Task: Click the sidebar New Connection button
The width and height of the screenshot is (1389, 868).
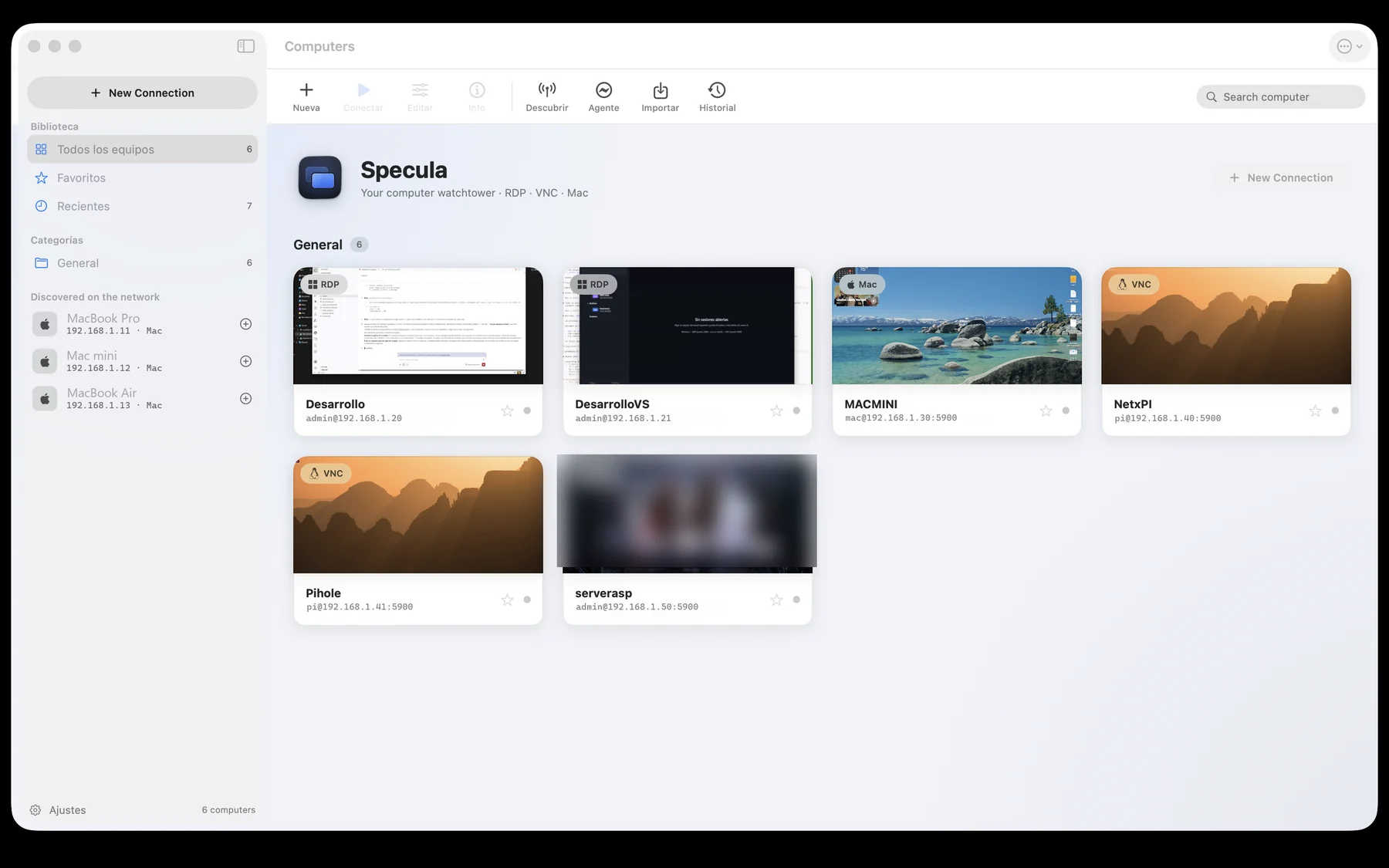Action: 143,93
